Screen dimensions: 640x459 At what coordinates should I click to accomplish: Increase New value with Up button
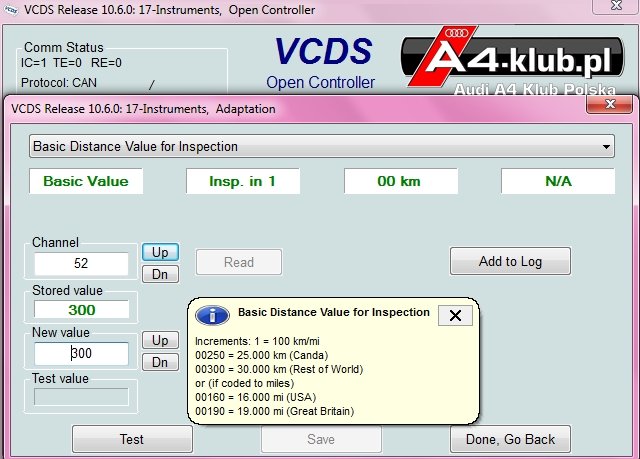[160, 340]
